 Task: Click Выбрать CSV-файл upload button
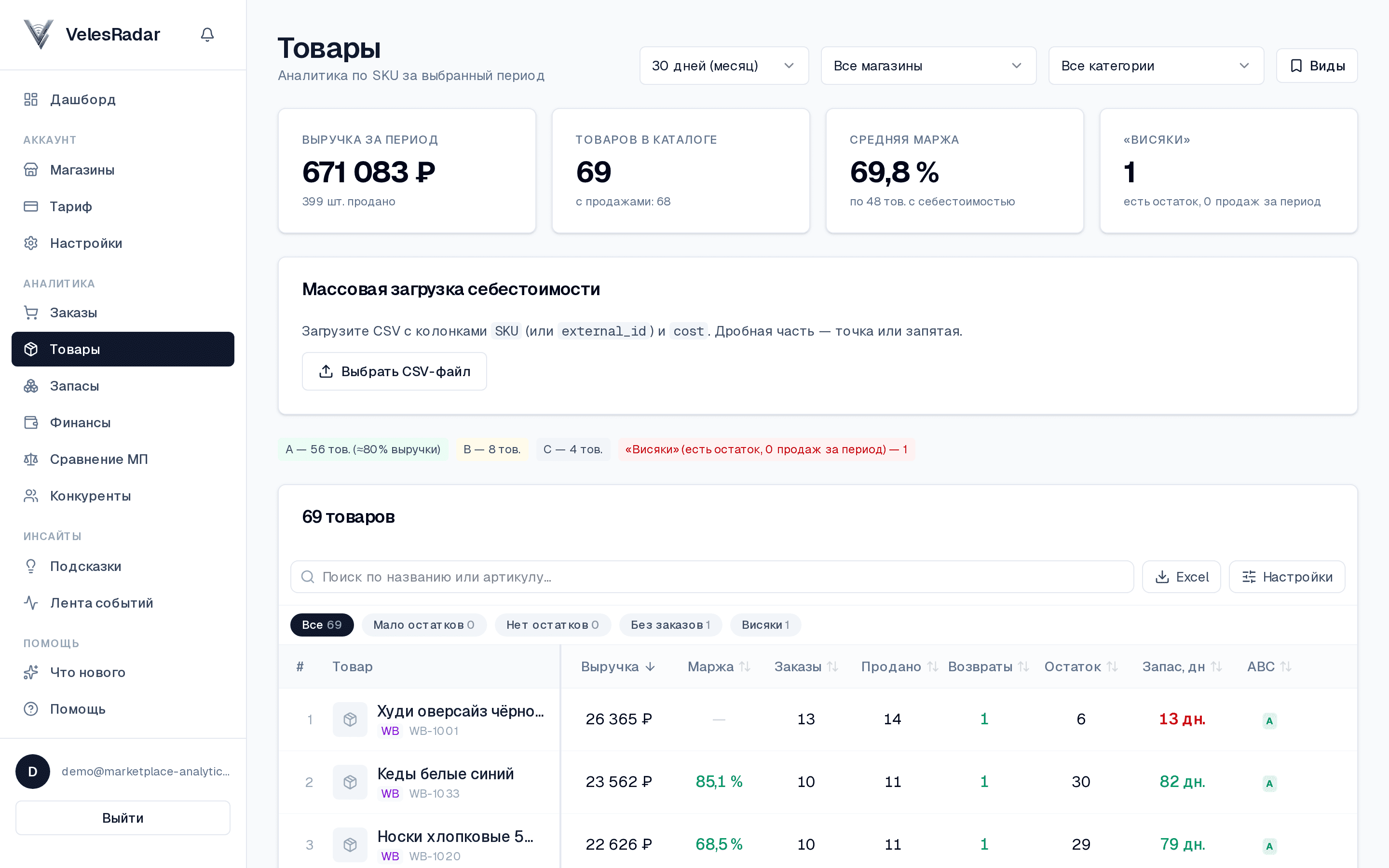[x=395, y=371]
